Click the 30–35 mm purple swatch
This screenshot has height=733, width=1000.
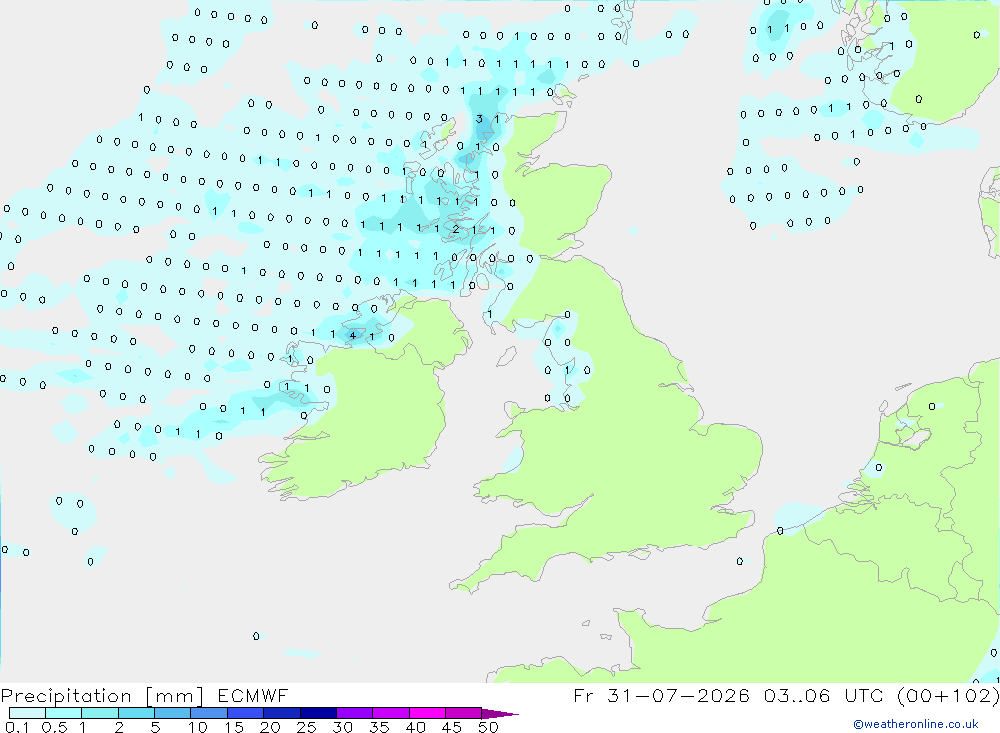click(355, 713)
